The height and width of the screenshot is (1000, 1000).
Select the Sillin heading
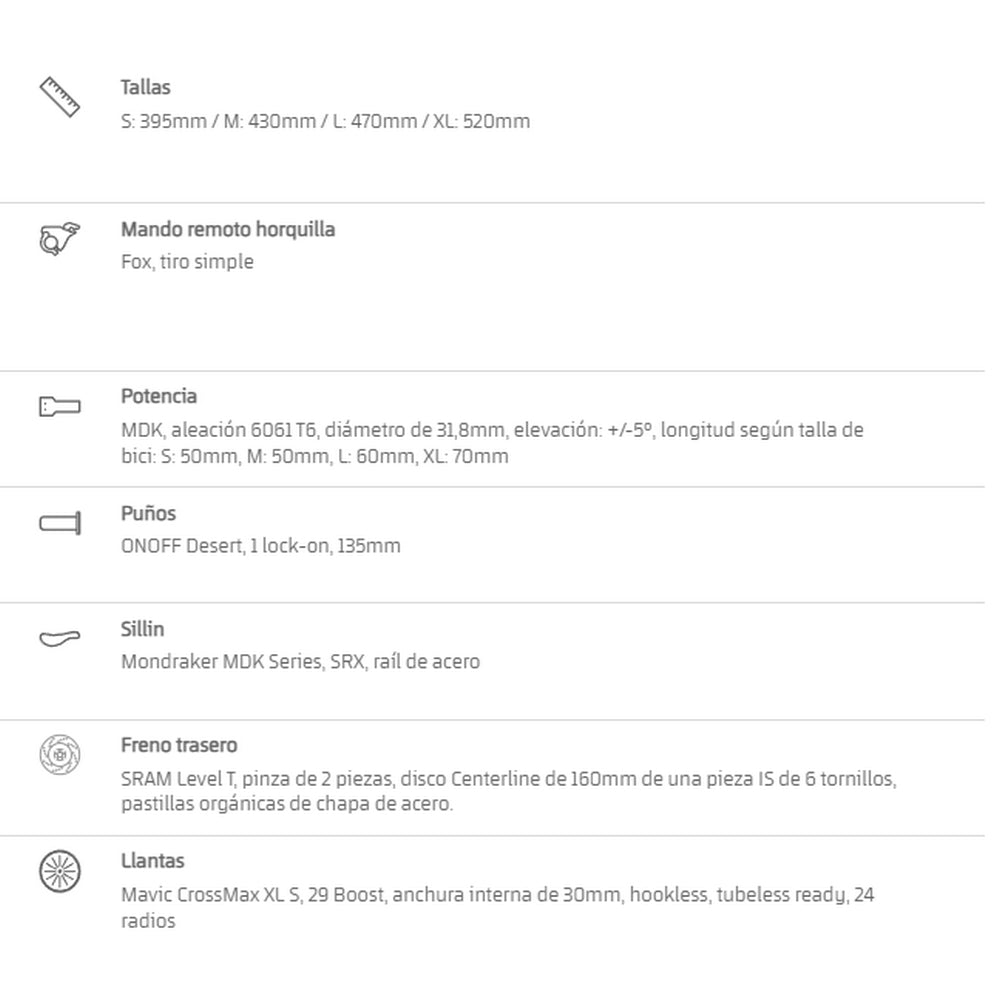point(142,629)
